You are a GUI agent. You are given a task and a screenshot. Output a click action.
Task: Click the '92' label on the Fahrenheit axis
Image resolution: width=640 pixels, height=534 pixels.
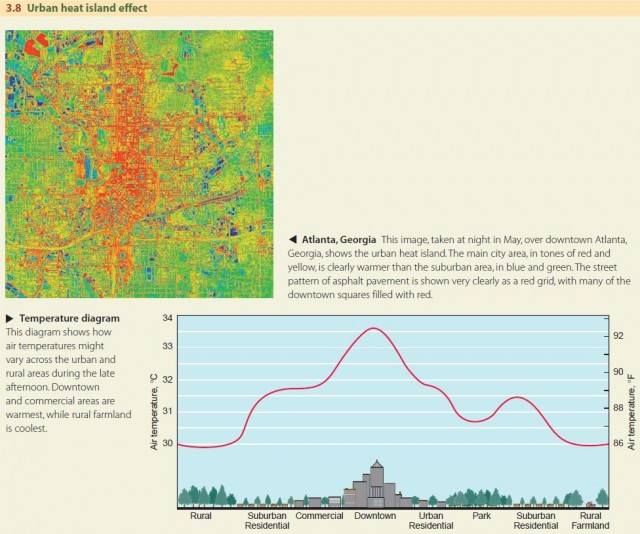618,336
